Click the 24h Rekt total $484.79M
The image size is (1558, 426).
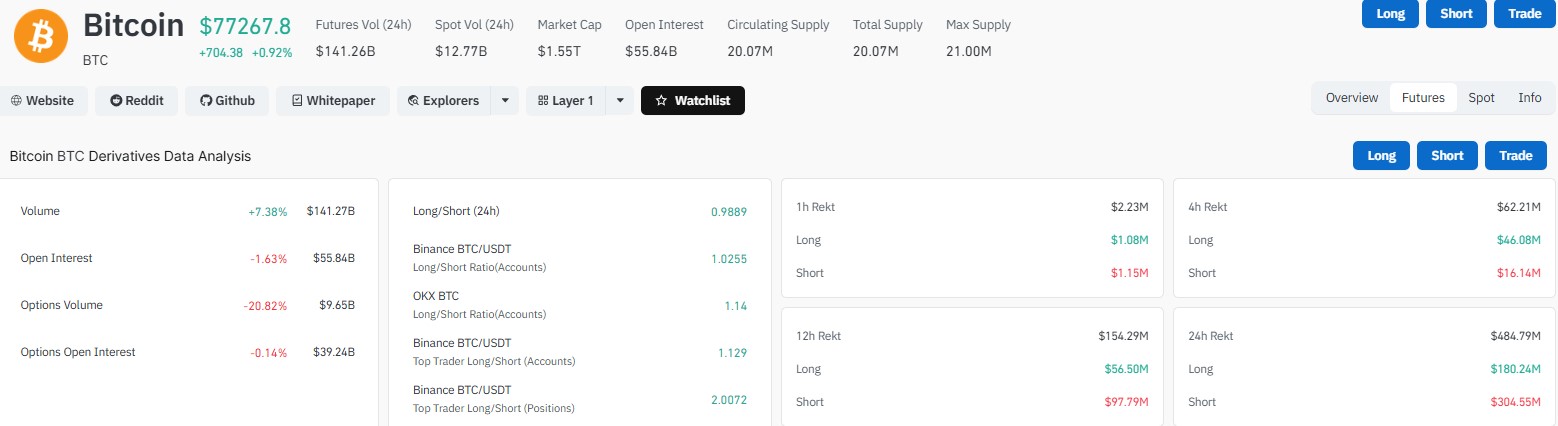(x=1516, y=336)
